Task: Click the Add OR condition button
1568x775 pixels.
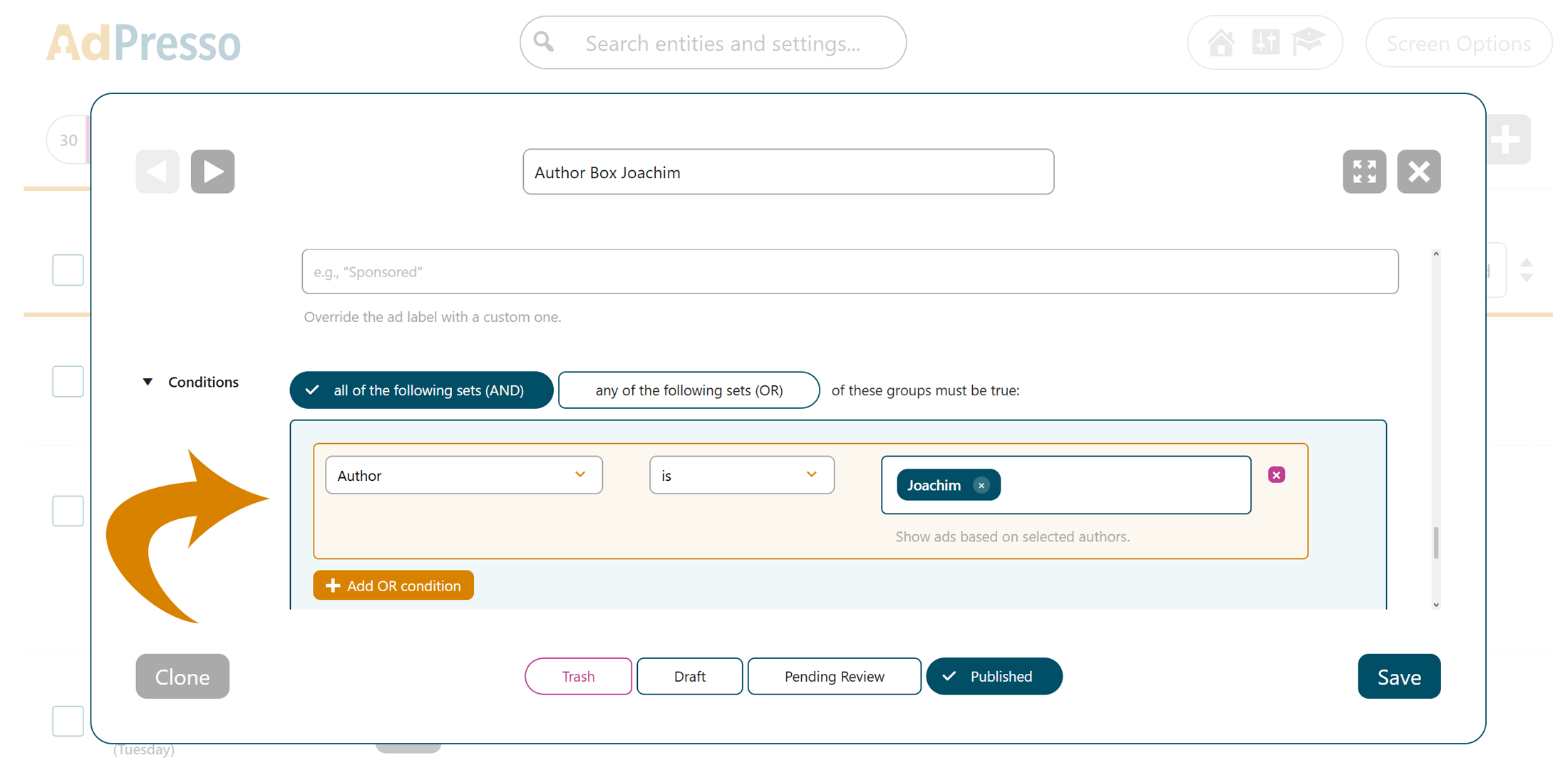Action: (x=393, y=586)
